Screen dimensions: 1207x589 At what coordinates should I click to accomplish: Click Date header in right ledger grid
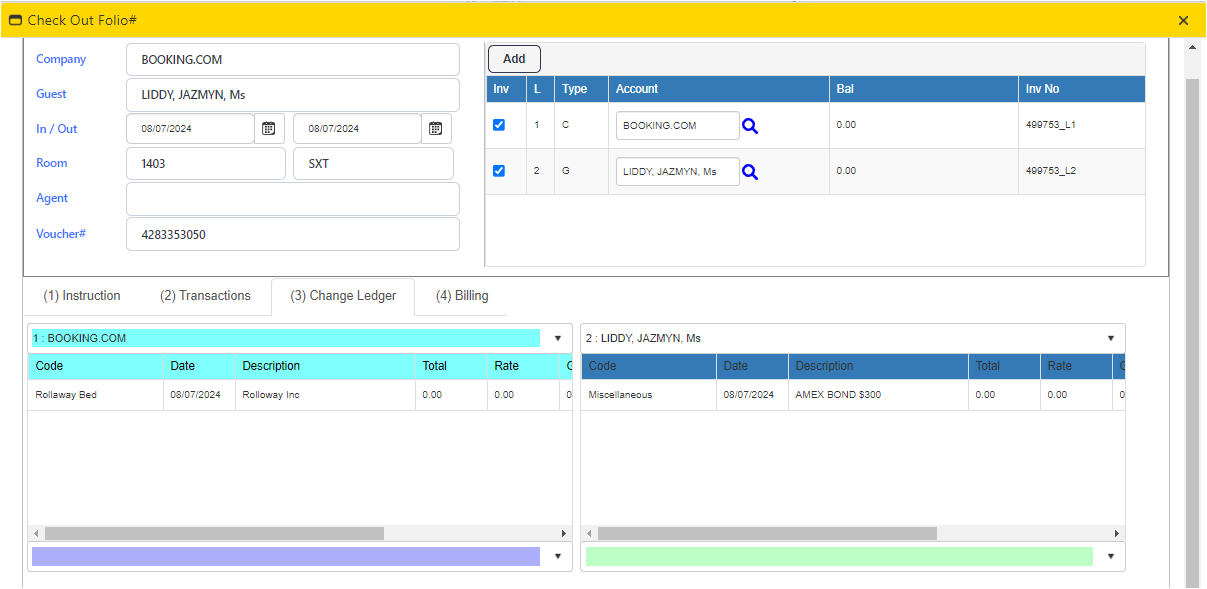(753, 366)
